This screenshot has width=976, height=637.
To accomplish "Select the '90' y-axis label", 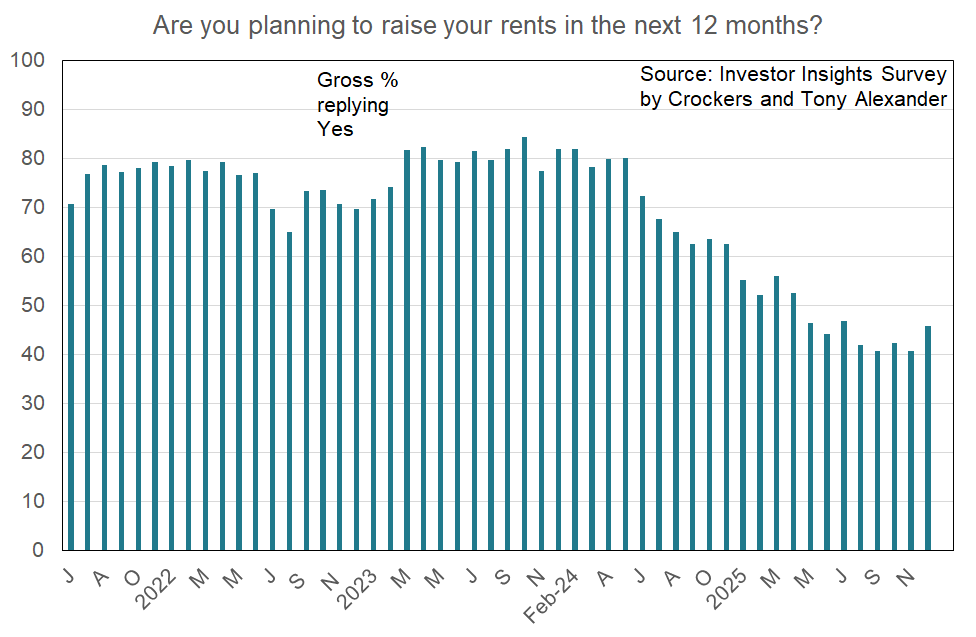I will tap(33, 110).
